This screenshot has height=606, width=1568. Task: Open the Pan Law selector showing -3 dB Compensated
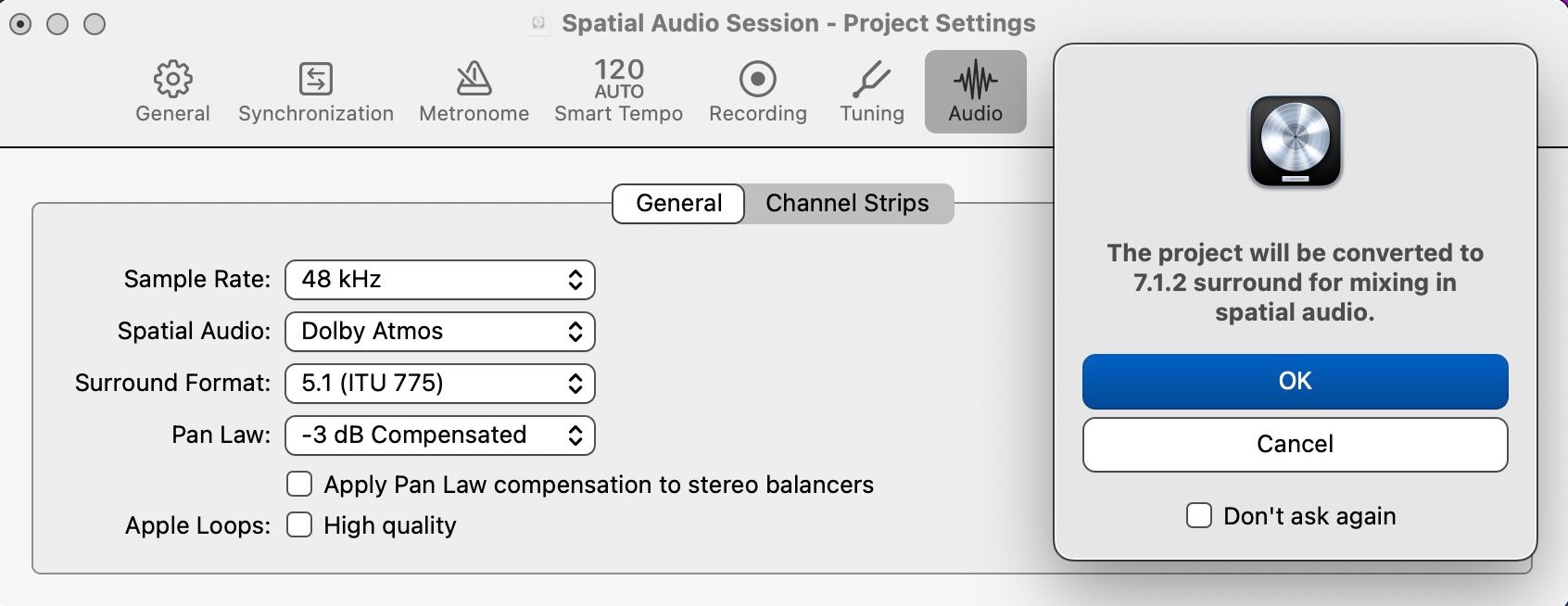pyautogui.click(x=439, y=435)
